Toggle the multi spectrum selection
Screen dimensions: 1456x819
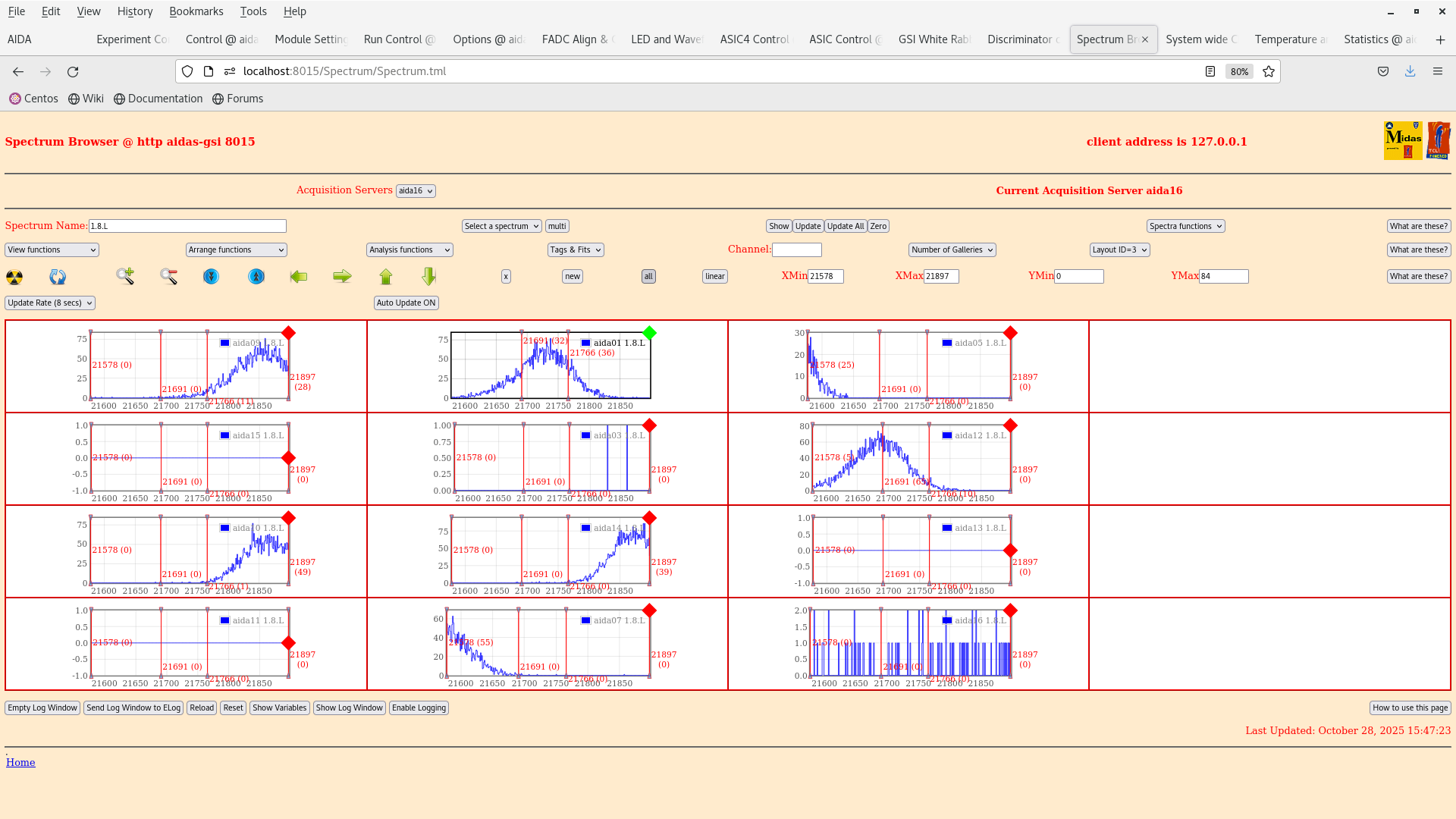[x=557, y=225]
